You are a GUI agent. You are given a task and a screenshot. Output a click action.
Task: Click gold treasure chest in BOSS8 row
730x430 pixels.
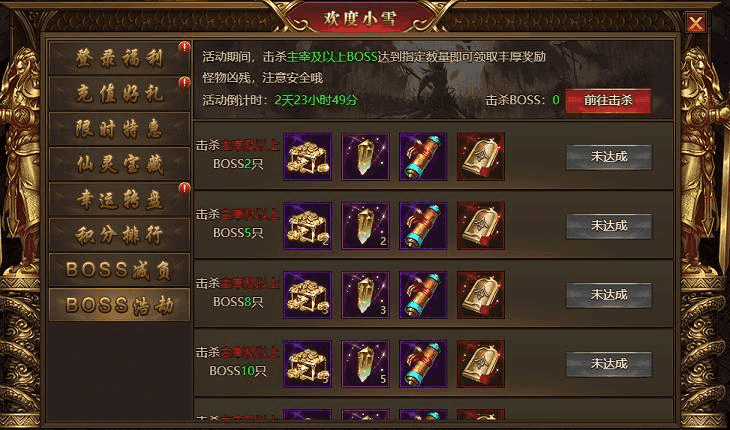(308, 295)
